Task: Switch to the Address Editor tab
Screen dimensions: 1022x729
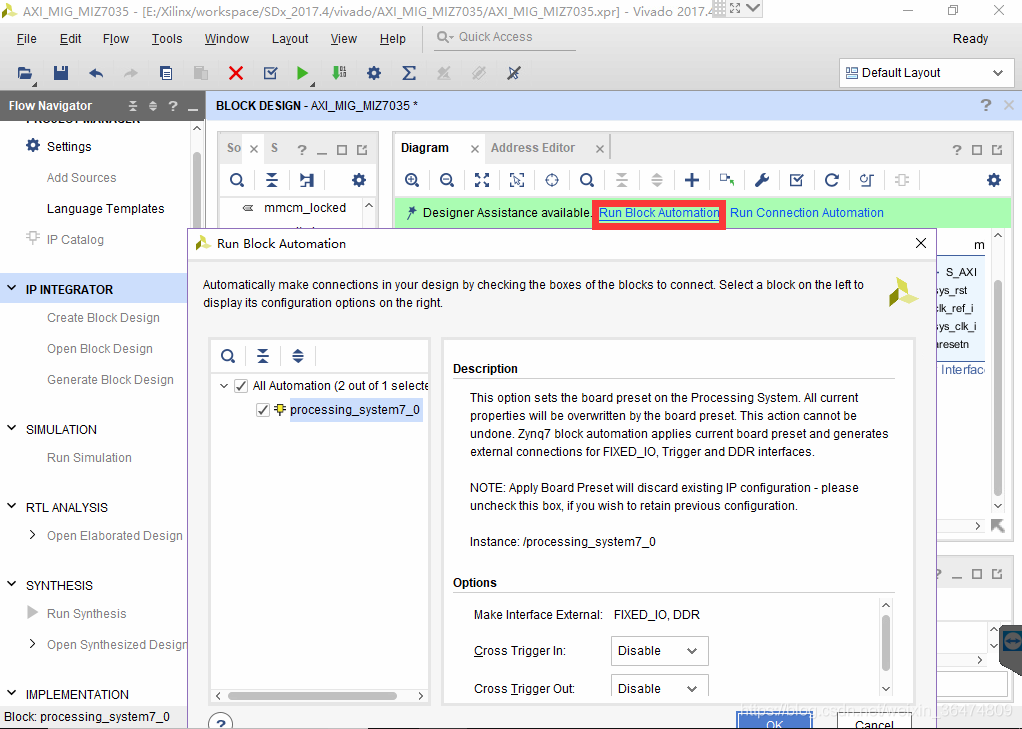Action: 533,148
